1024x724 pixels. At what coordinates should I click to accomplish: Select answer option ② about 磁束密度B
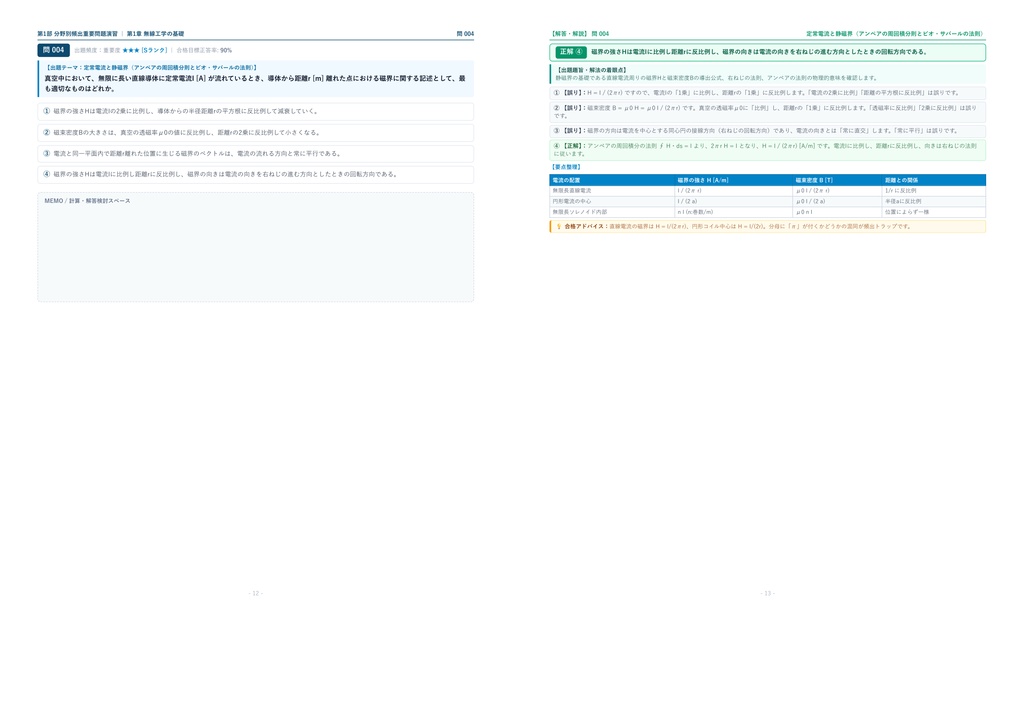pyautogui.click(x=255, y=133)
